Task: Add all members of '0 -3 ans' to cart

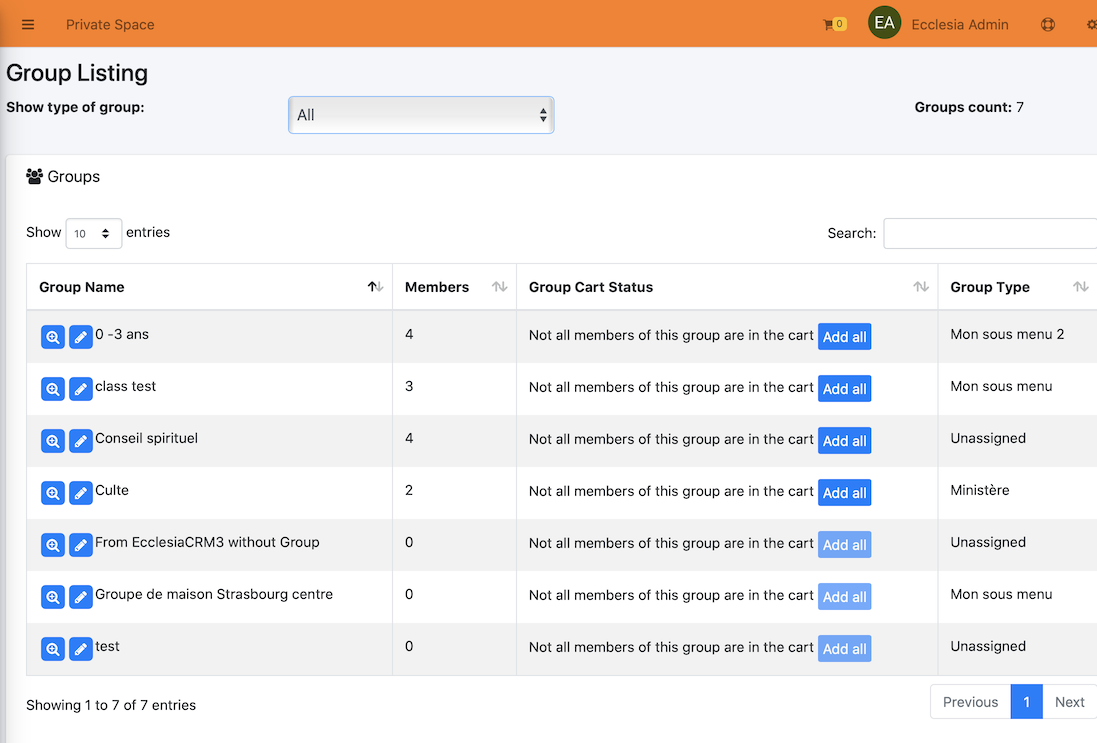Action: [844, 337]
